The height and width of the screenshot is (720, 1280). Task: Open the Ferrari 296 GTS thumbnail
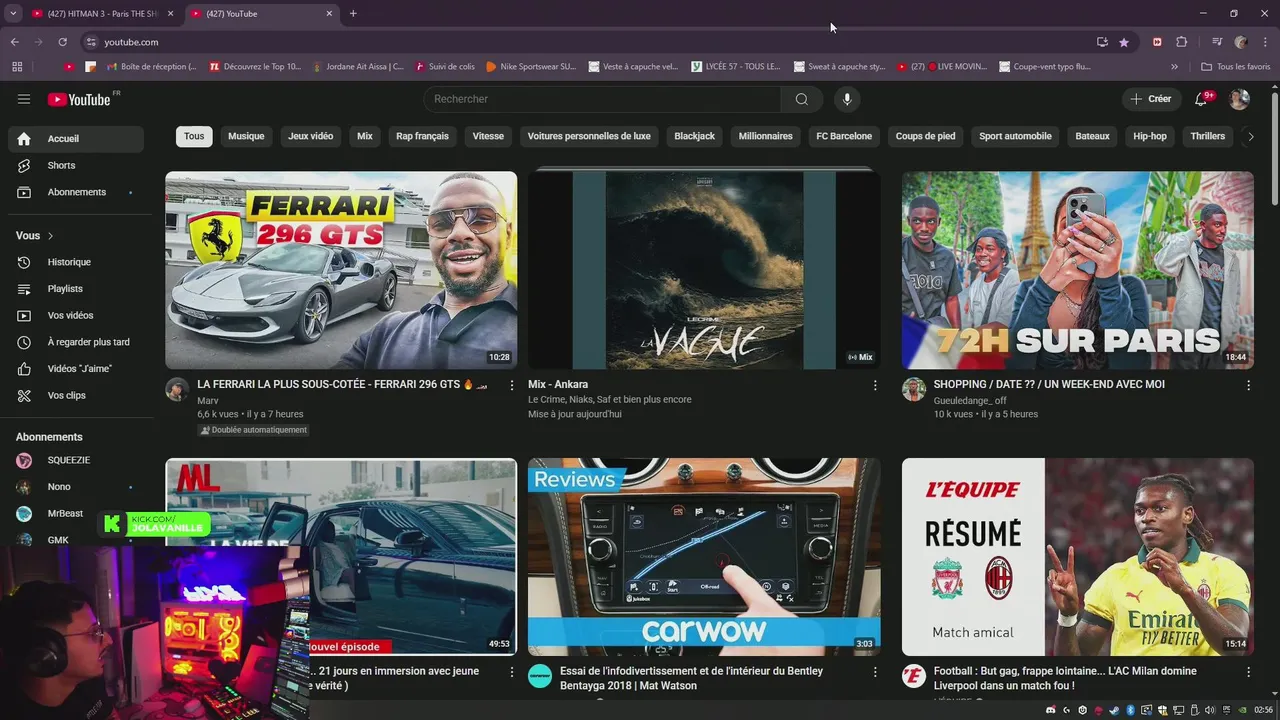(x=341, y=270)
